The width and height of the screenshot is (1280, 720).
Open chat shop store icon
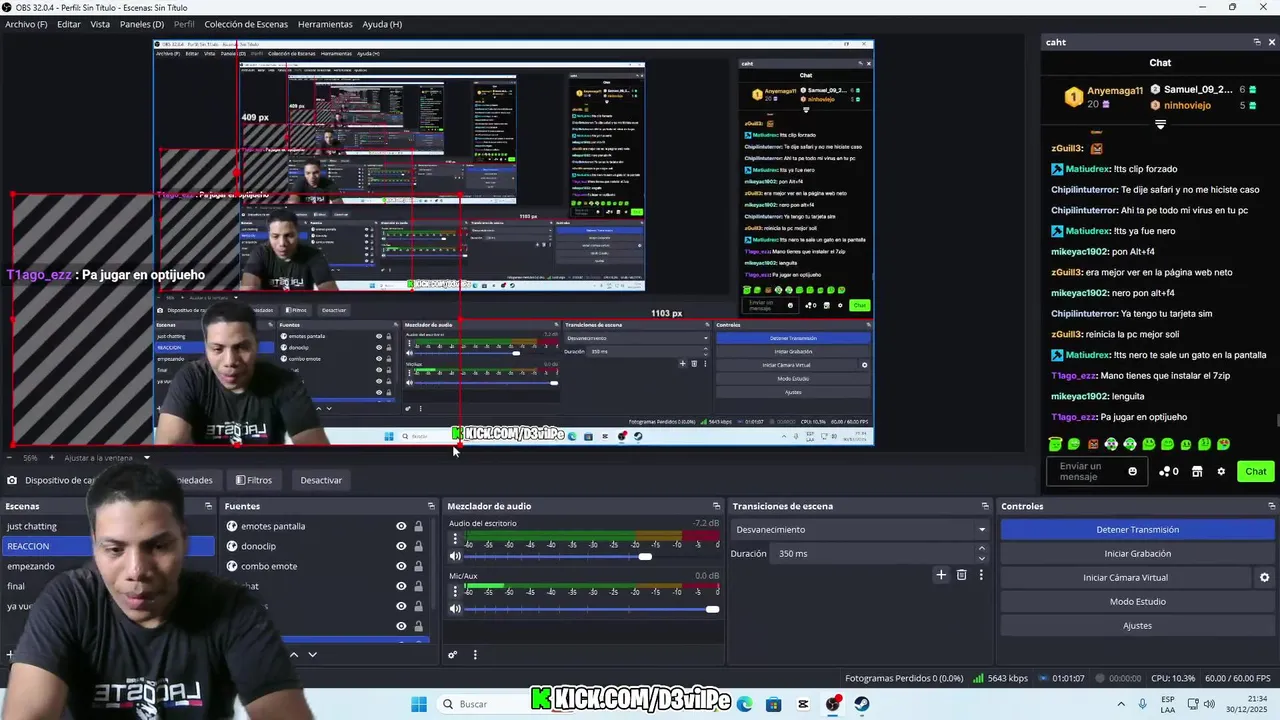[1197, 471]
